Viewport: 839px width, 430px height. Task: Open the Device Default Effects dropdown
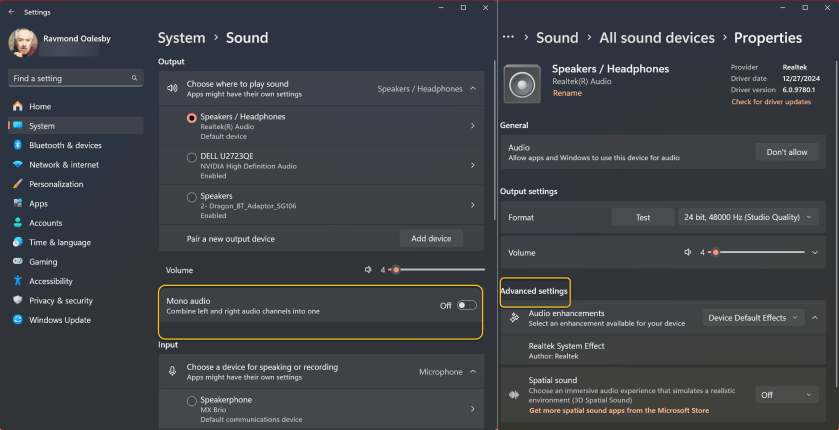753,318
